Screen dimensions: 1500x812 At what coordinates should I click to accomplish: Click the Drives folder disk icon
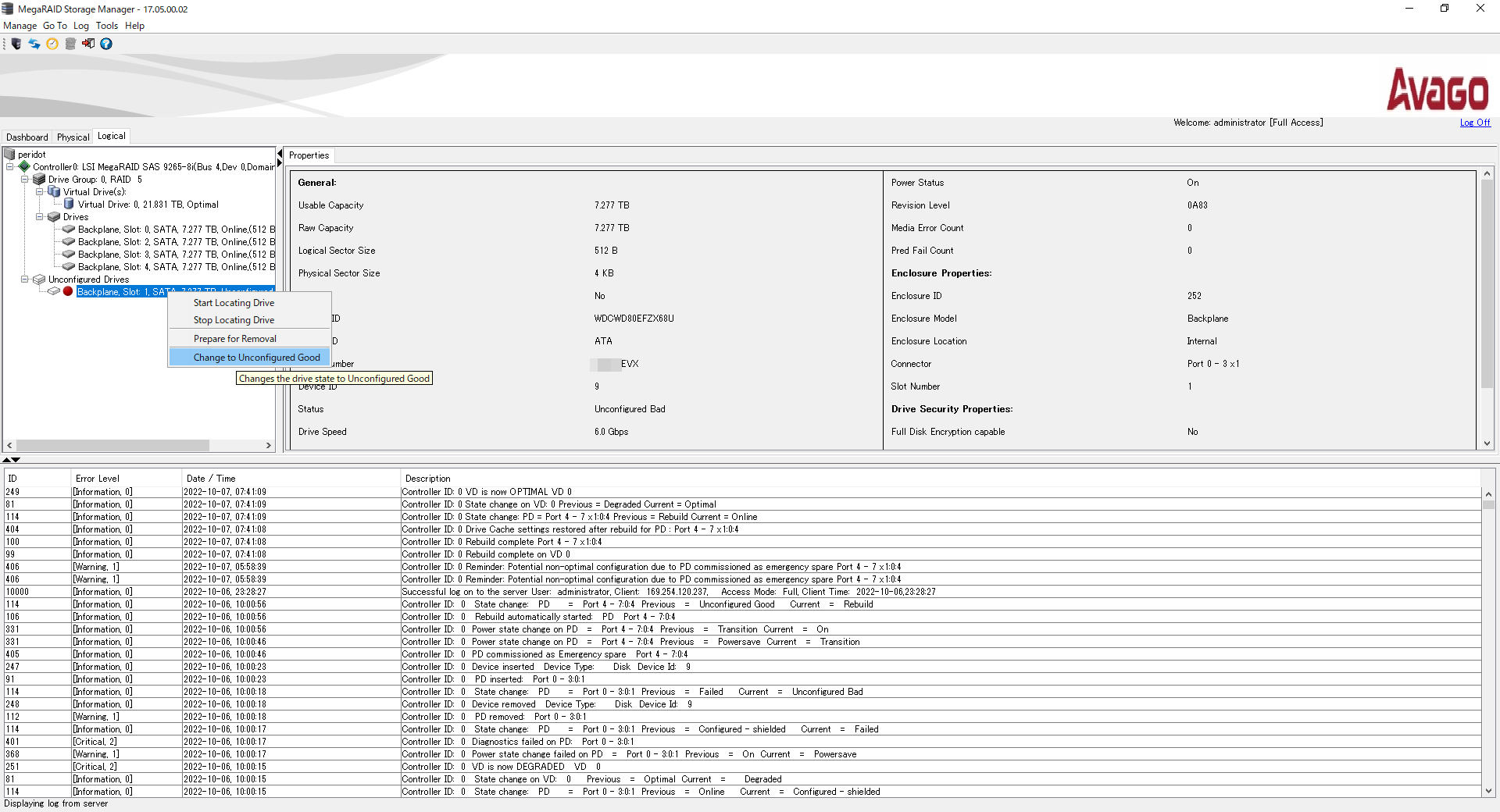[x=54, y=216]
